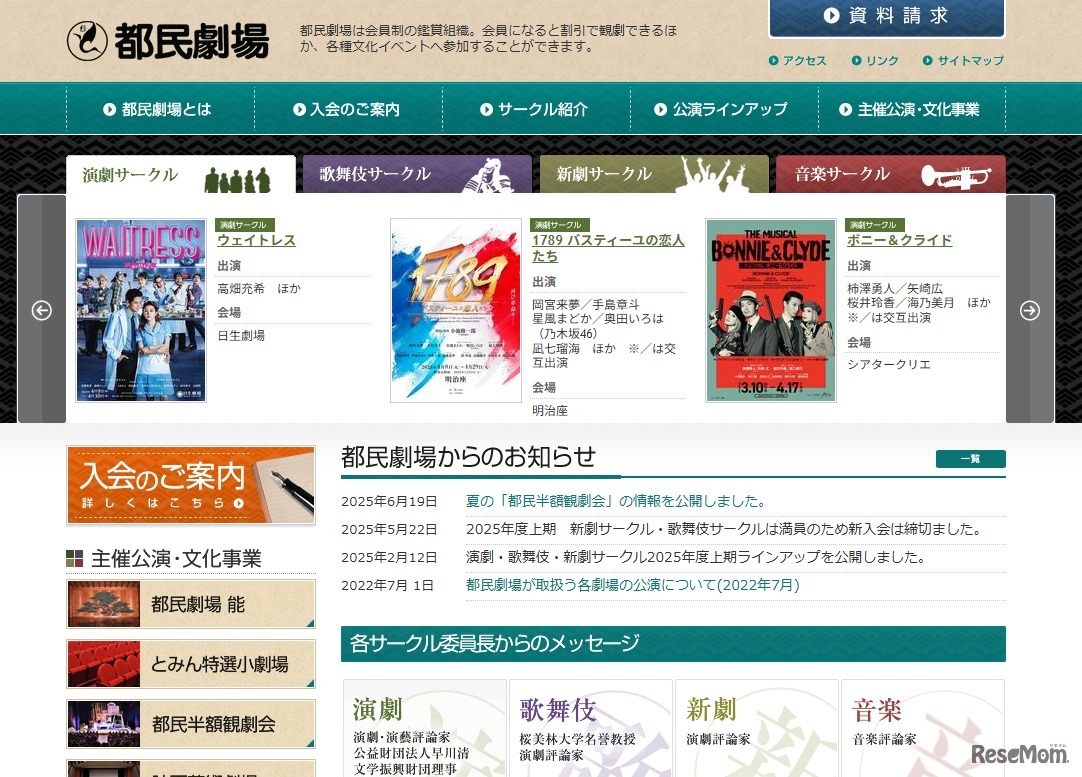This screenshot has height=777, width=1082.
Task: Click the 都民劇場 logo emblem
Action: pos(87,41)
